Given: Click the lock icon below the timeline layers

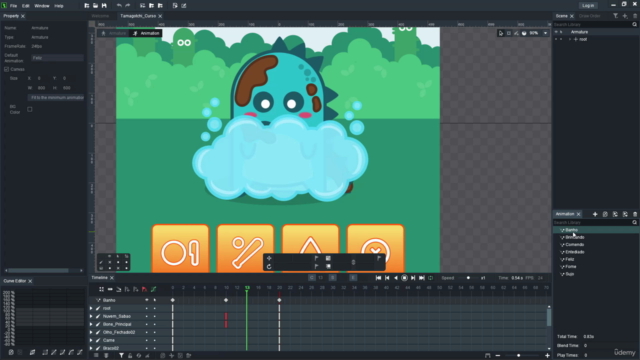Looking at the screenshot, I should point(130,356).
